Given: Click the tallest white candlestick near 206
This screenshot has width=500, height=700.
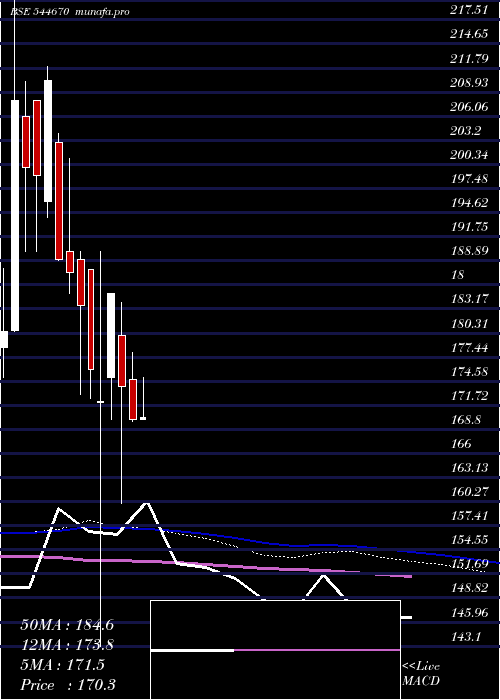Looking at the screenshot, I should [x=15, y=216].
